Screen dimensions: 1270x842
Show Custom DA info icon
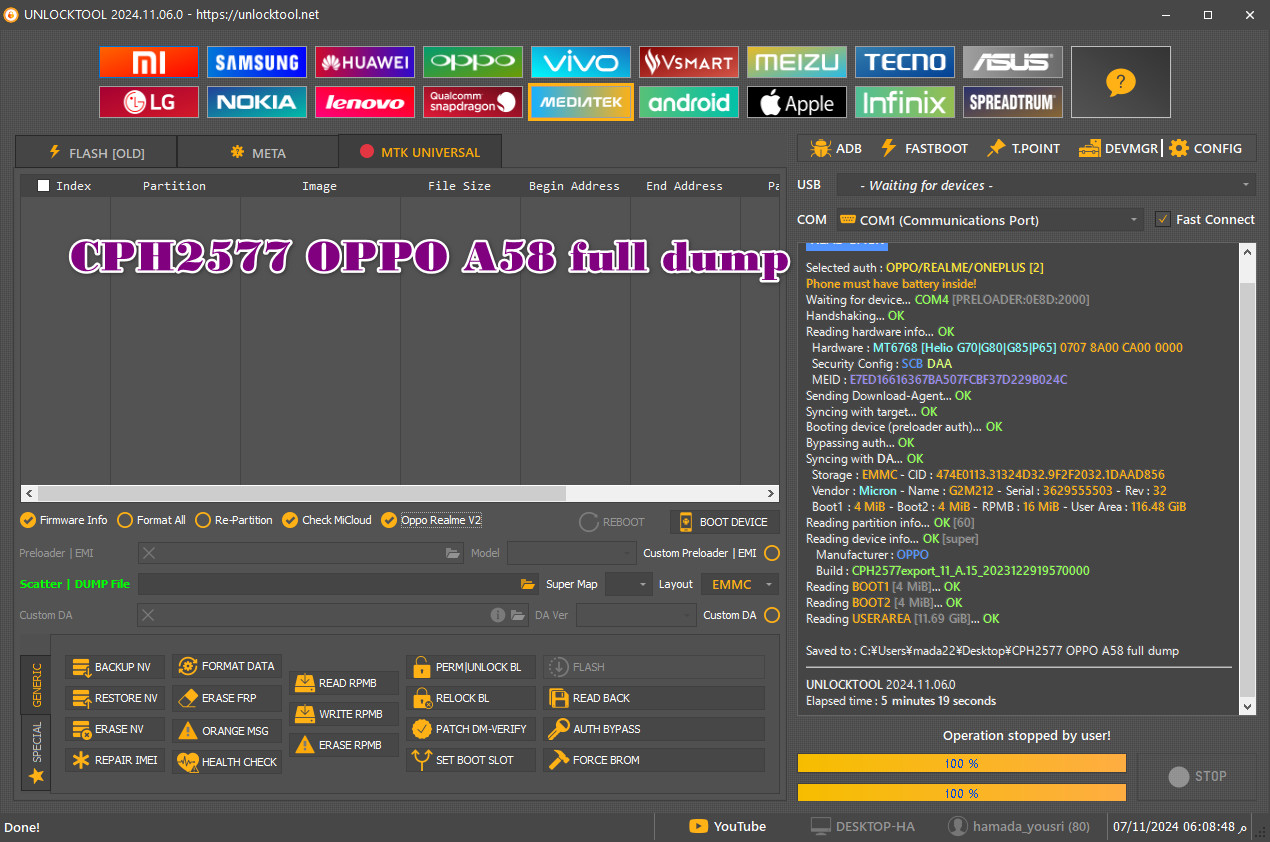498,615
